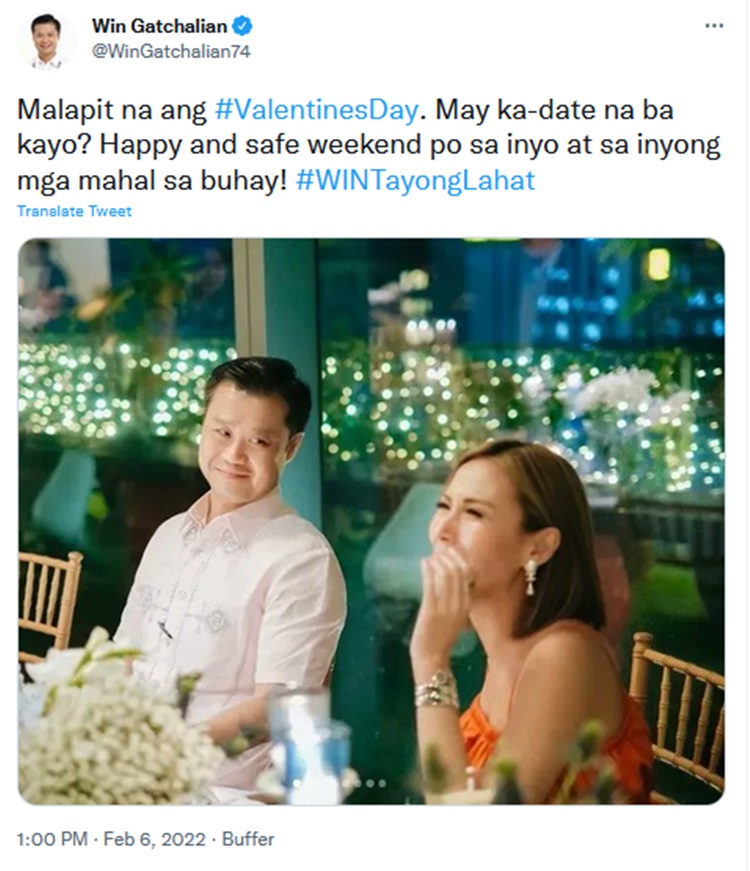
Task: Expand the attached dinner photo
Action: [x=371, y=521]
